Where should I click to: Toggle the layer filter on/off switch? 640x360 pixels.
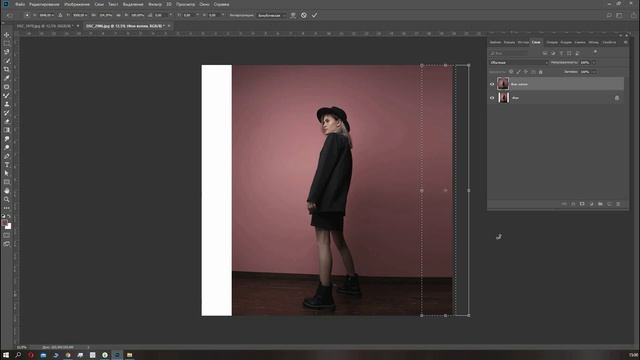pos(595,52)
